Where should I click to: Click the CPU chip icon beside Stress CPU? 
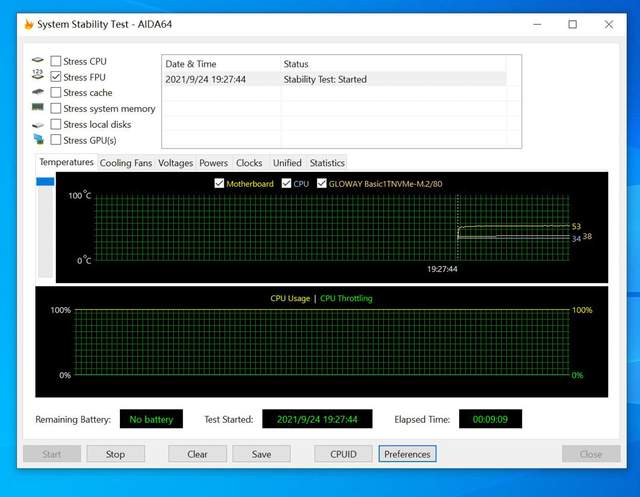click(x=38, y=60)
